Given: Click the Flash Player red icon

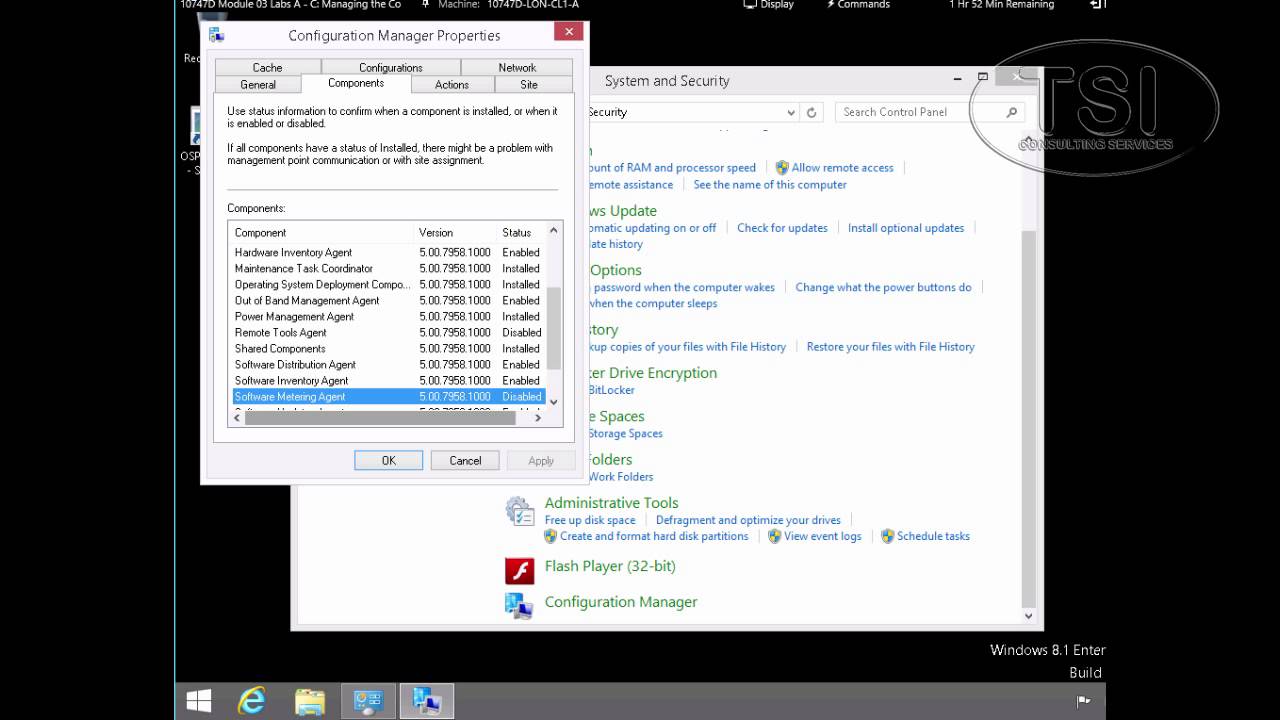Looking at the screenshot, I should [519, 570].
